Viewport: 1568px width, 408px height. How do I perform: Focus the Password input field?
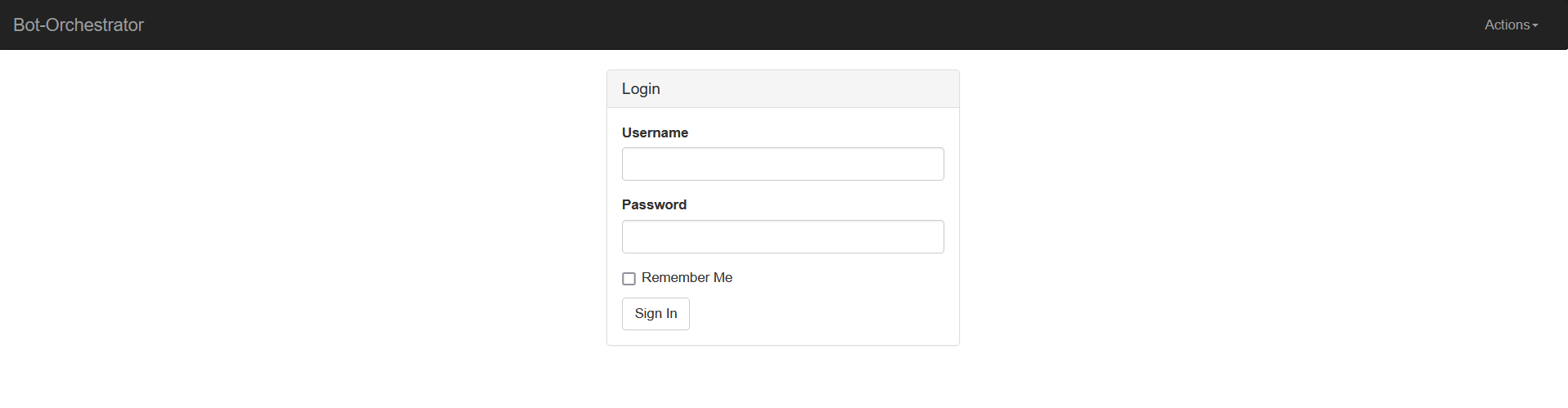pos(782,237)
